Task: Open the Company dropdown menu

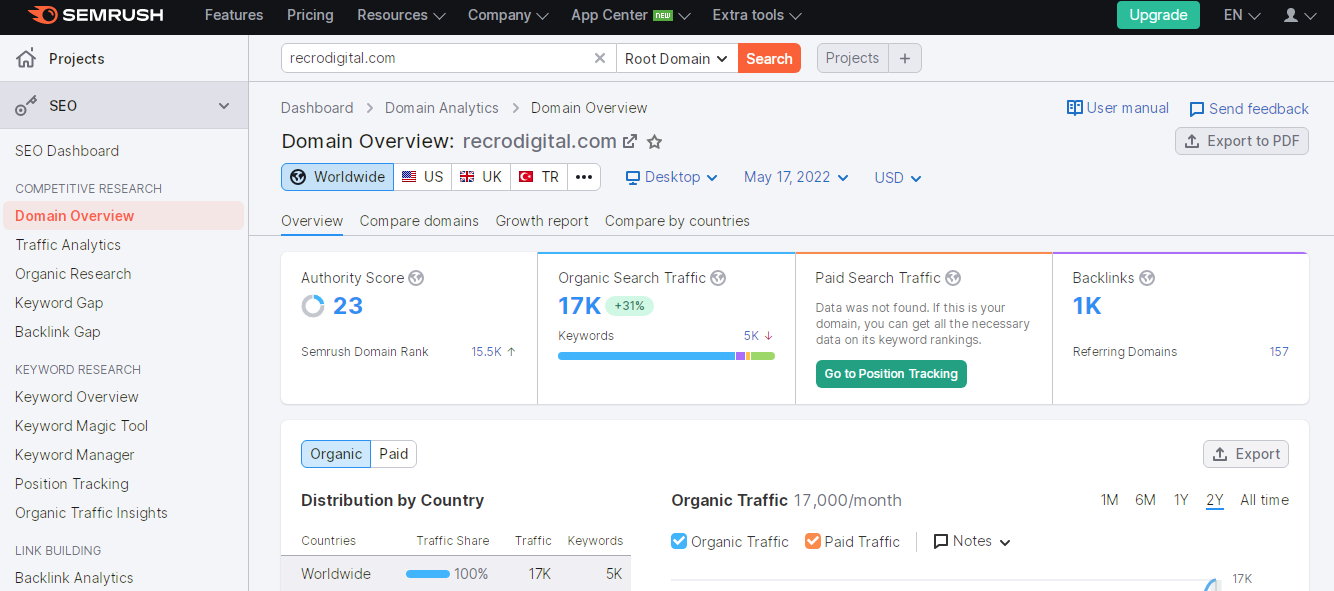Action: pos(508,15)
